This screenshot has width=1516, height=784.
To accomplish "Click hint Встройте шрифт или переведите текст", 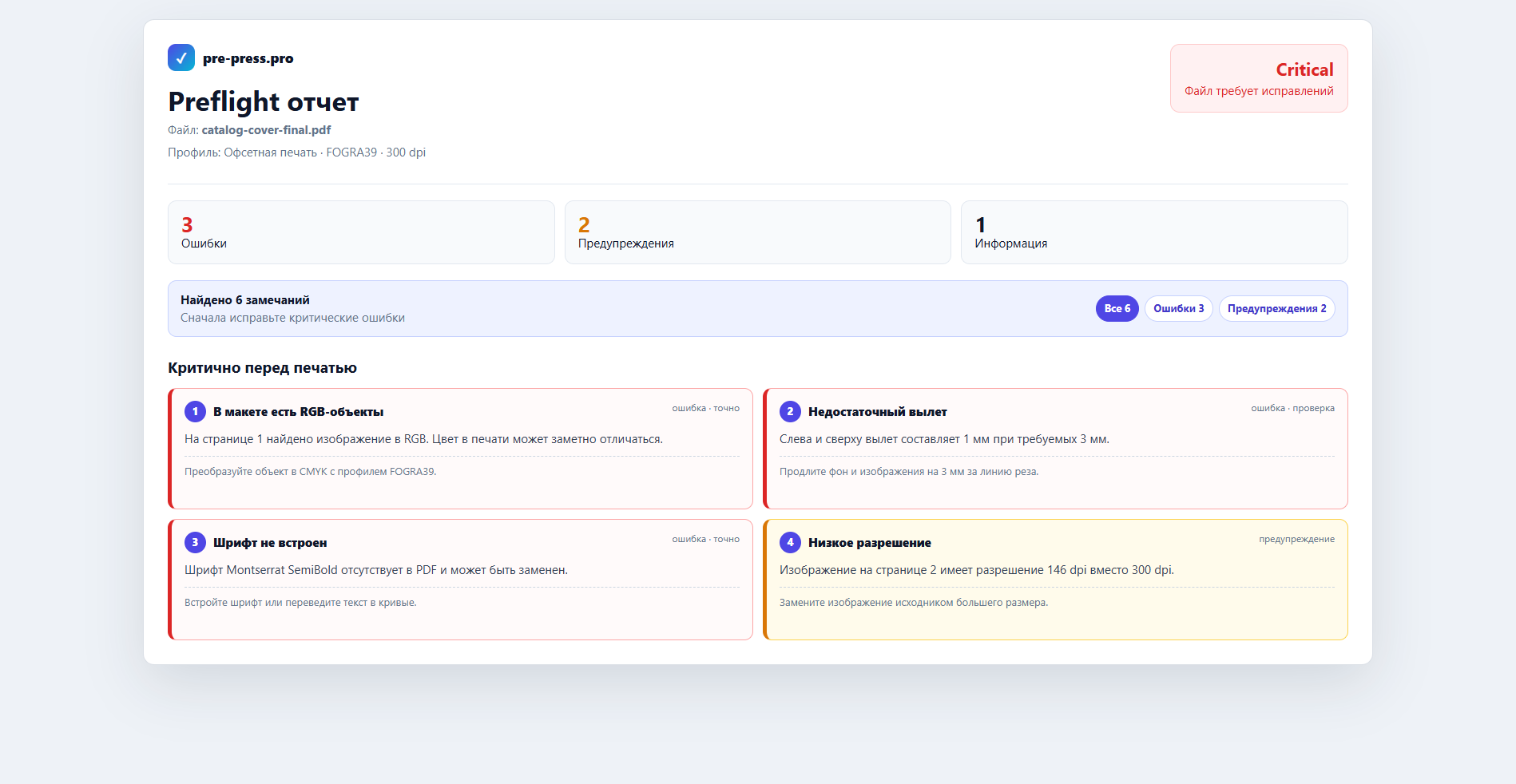I will pyautogui.click(x=300, y=603).
